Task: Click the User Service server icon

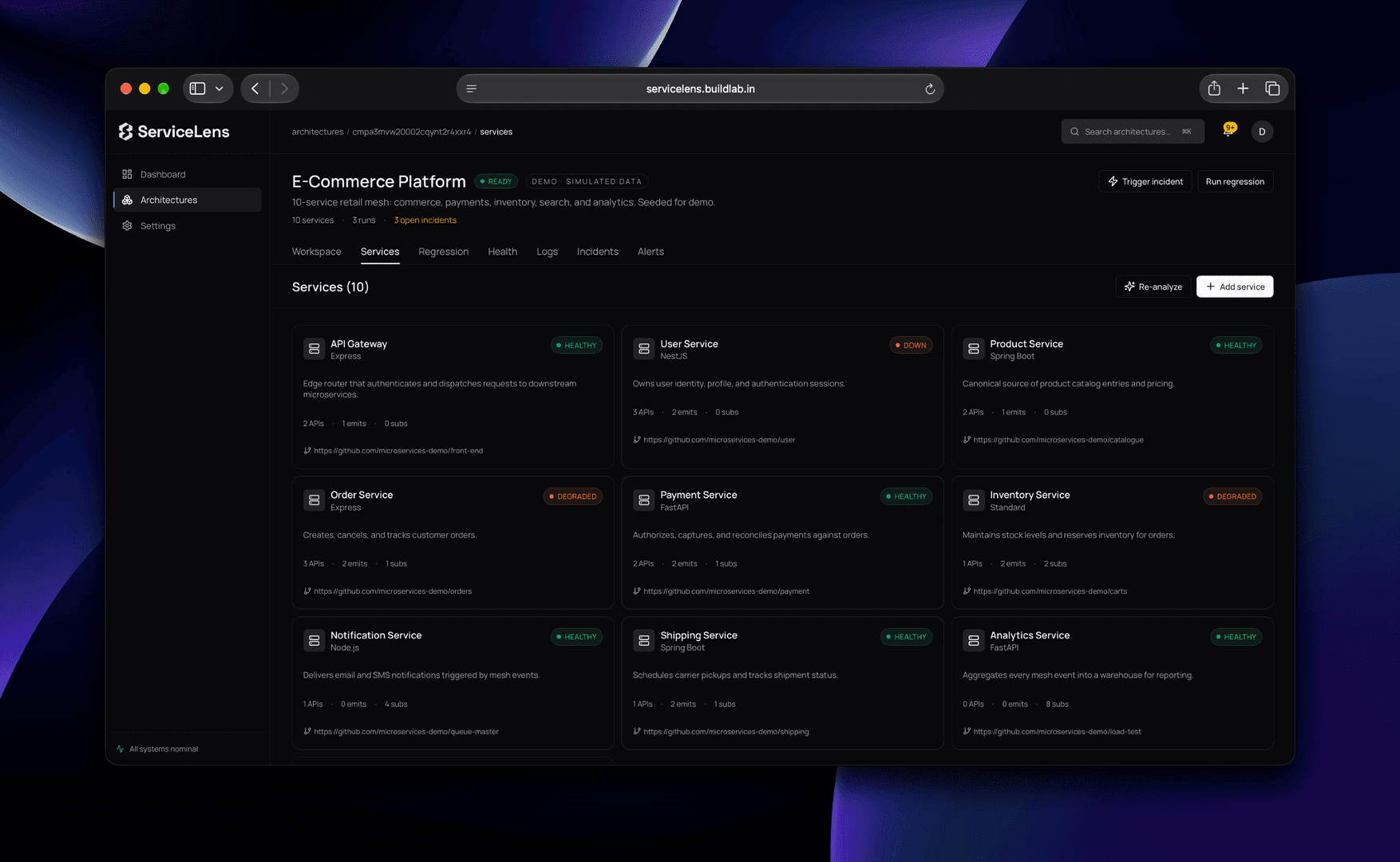Action: (x=643, y=349)
